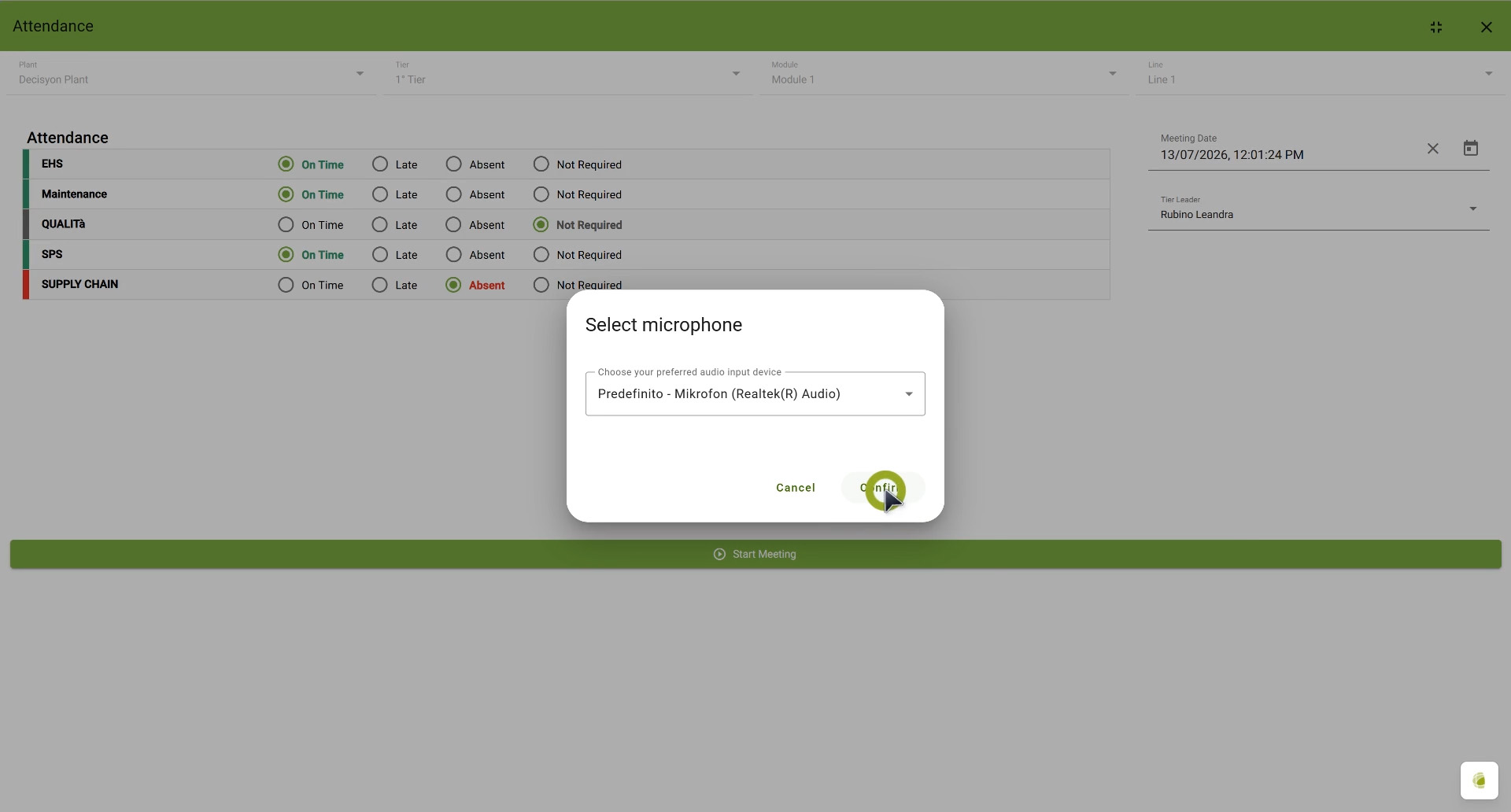
Task: Mark SPS as Late
Action: (380, 254)
